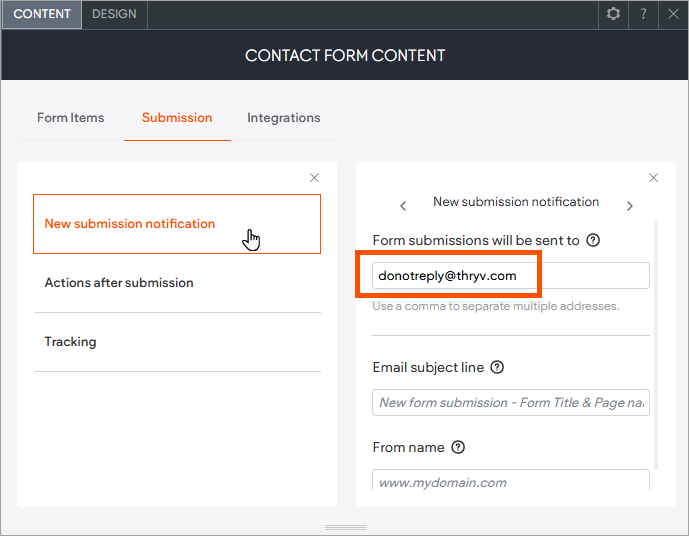689x536 pixels.
Task: Switch to the CONTENT tab
Action: coord(42,14)
